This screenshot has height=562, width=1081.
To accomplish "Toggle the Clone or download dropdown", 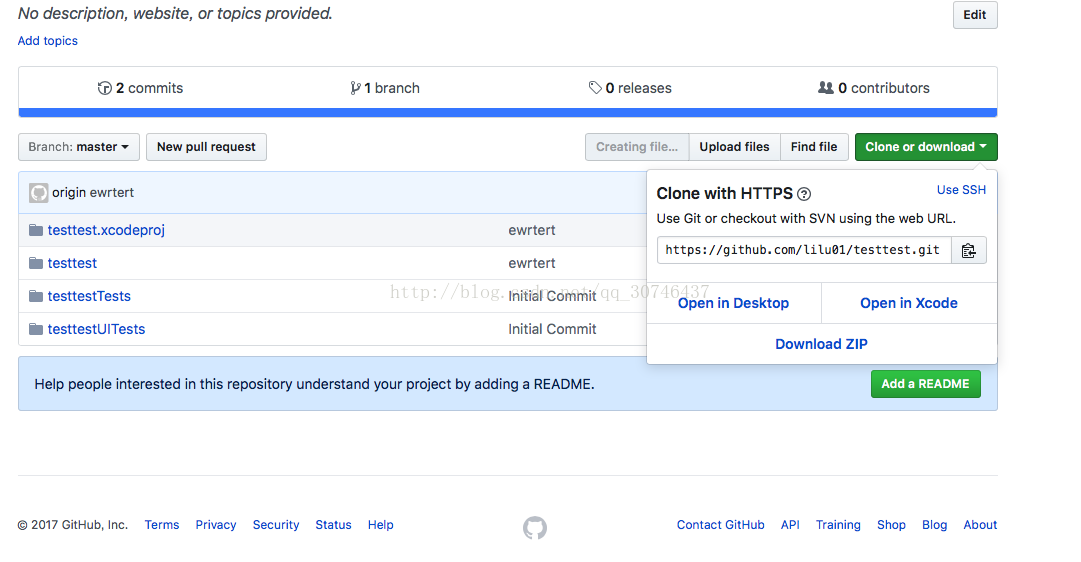I will (x=926, y=147).
